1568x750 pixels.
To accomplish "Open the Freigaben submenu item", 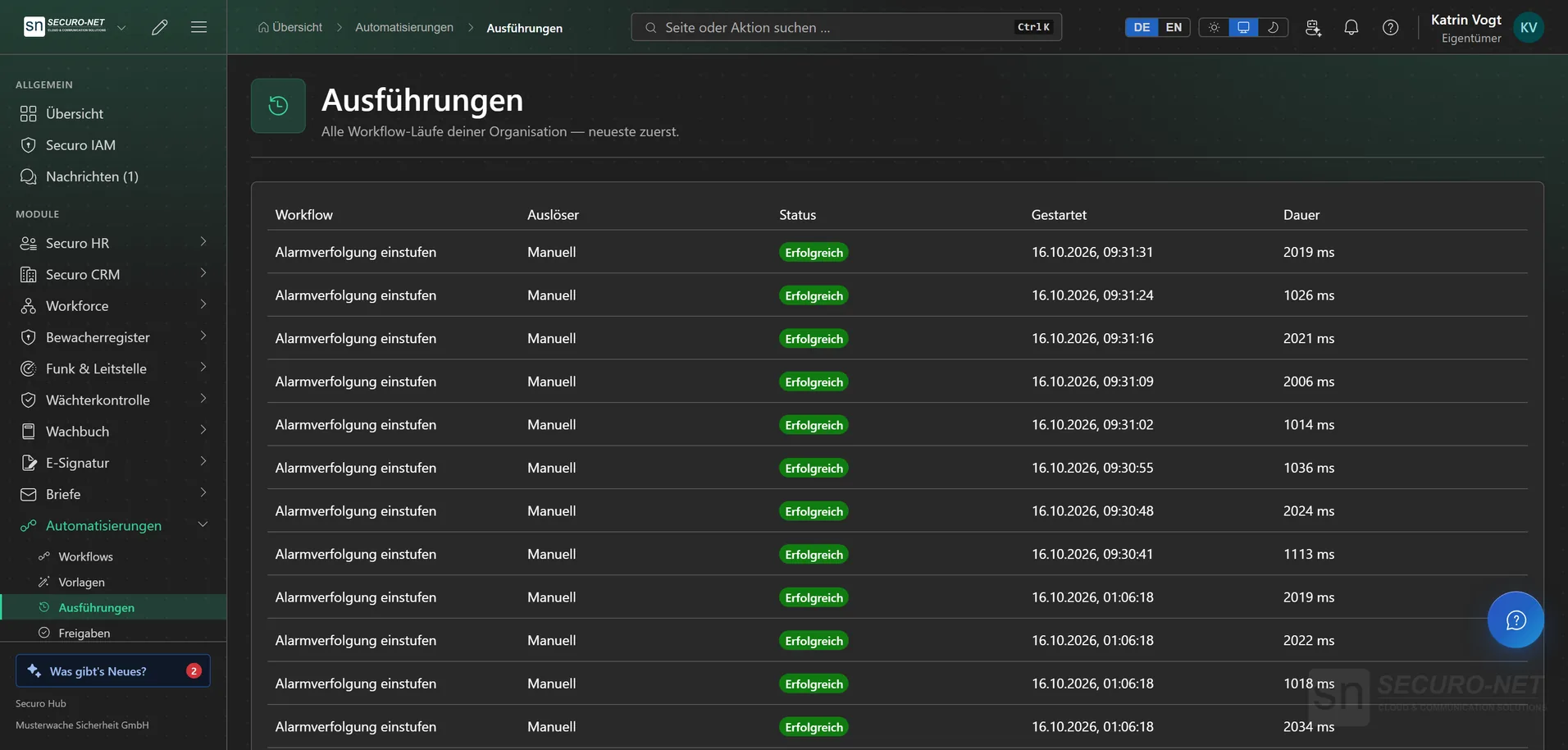I will click(x=113, y=633).
